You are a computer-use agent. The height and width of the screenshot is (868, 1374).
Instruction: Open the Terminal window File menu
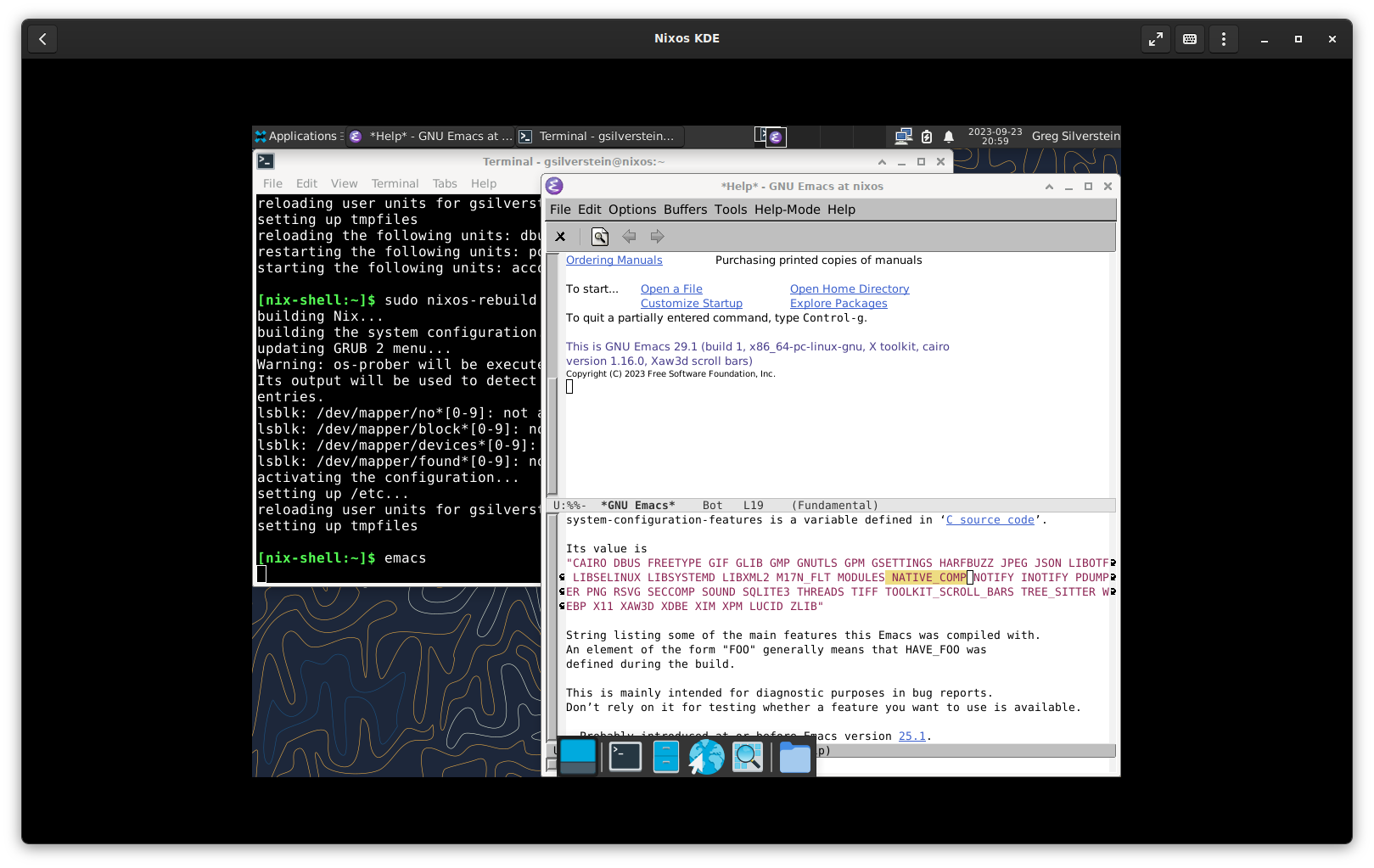[272, 183]
